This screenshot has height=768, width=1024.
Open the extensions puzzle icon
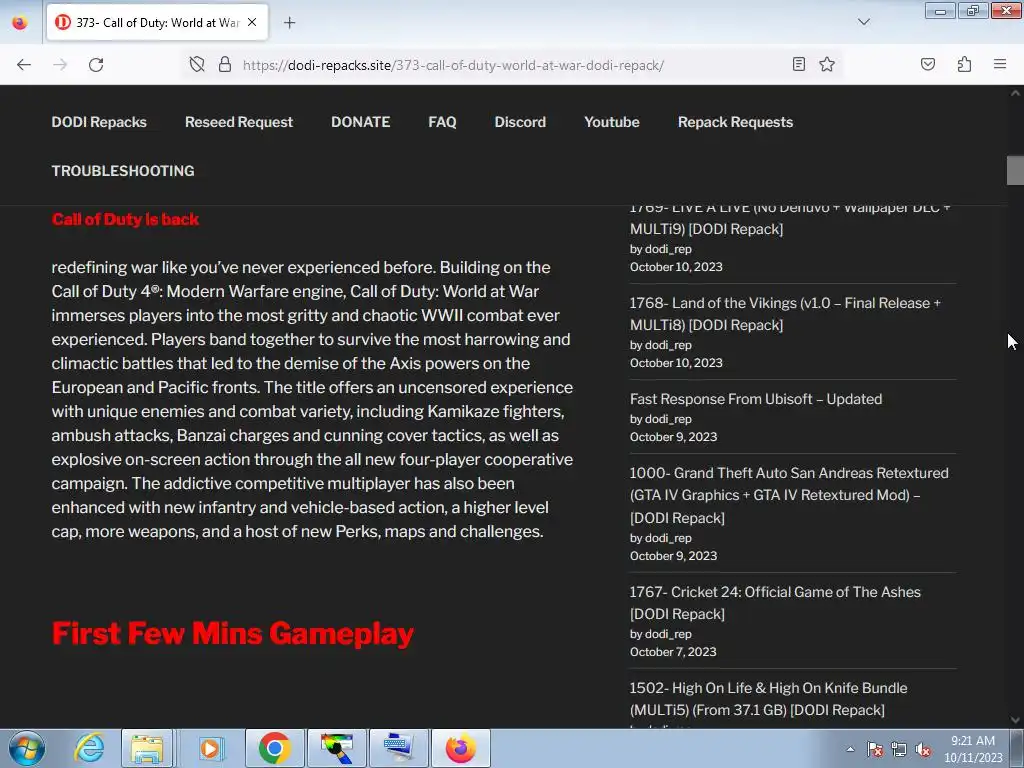point(964,65)
